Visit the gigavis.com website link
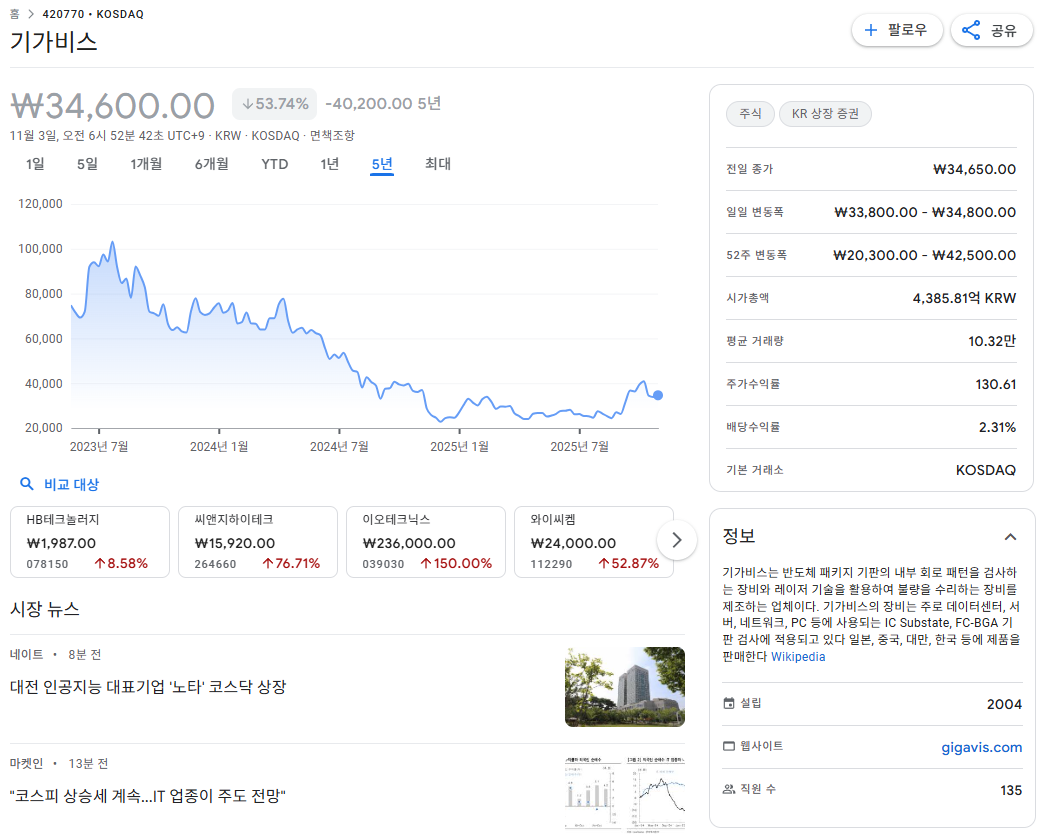Viewport: 1038px width, 834px height. coord(982,747)
